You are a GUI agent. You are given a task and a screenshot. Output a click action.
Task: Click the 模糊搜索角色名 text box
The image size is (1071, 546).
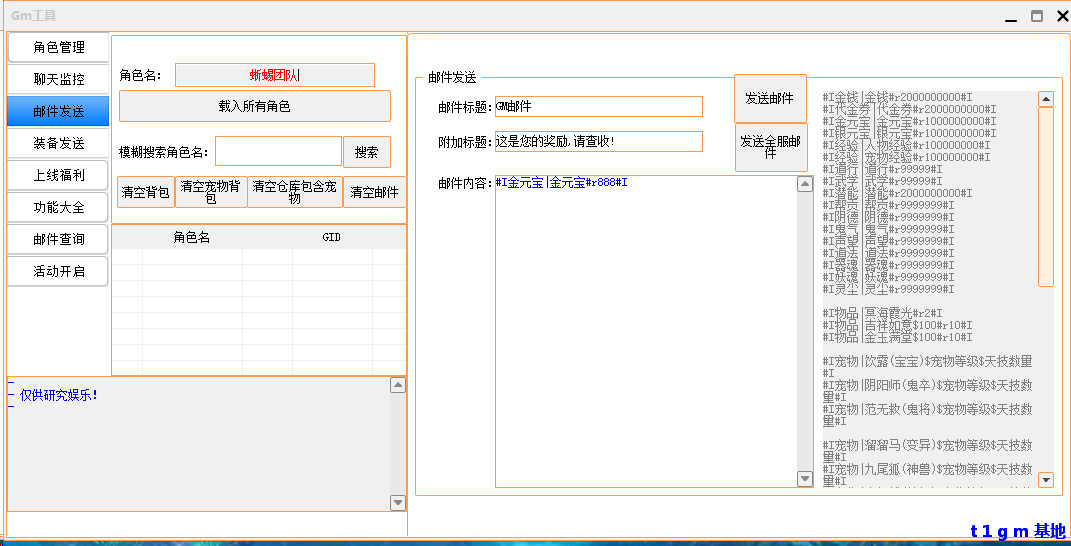[x=278, y=152]
